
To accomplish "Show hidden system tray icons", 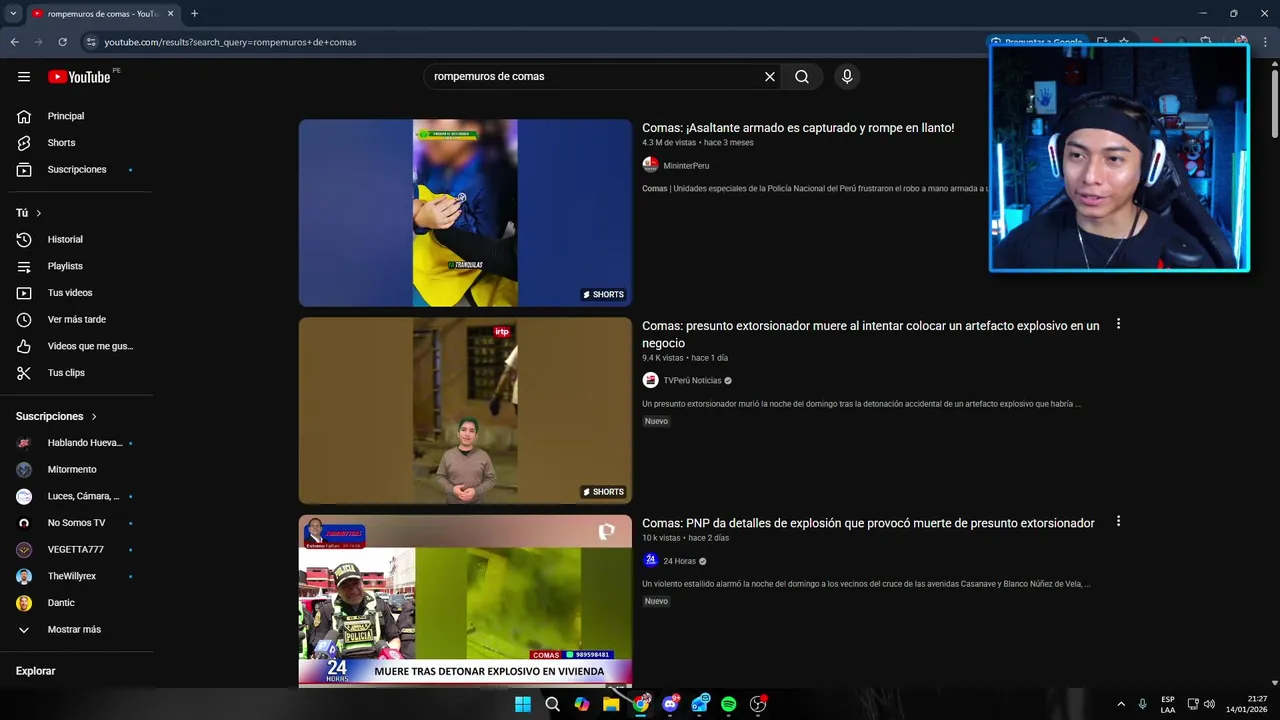I will point(1121,704).
